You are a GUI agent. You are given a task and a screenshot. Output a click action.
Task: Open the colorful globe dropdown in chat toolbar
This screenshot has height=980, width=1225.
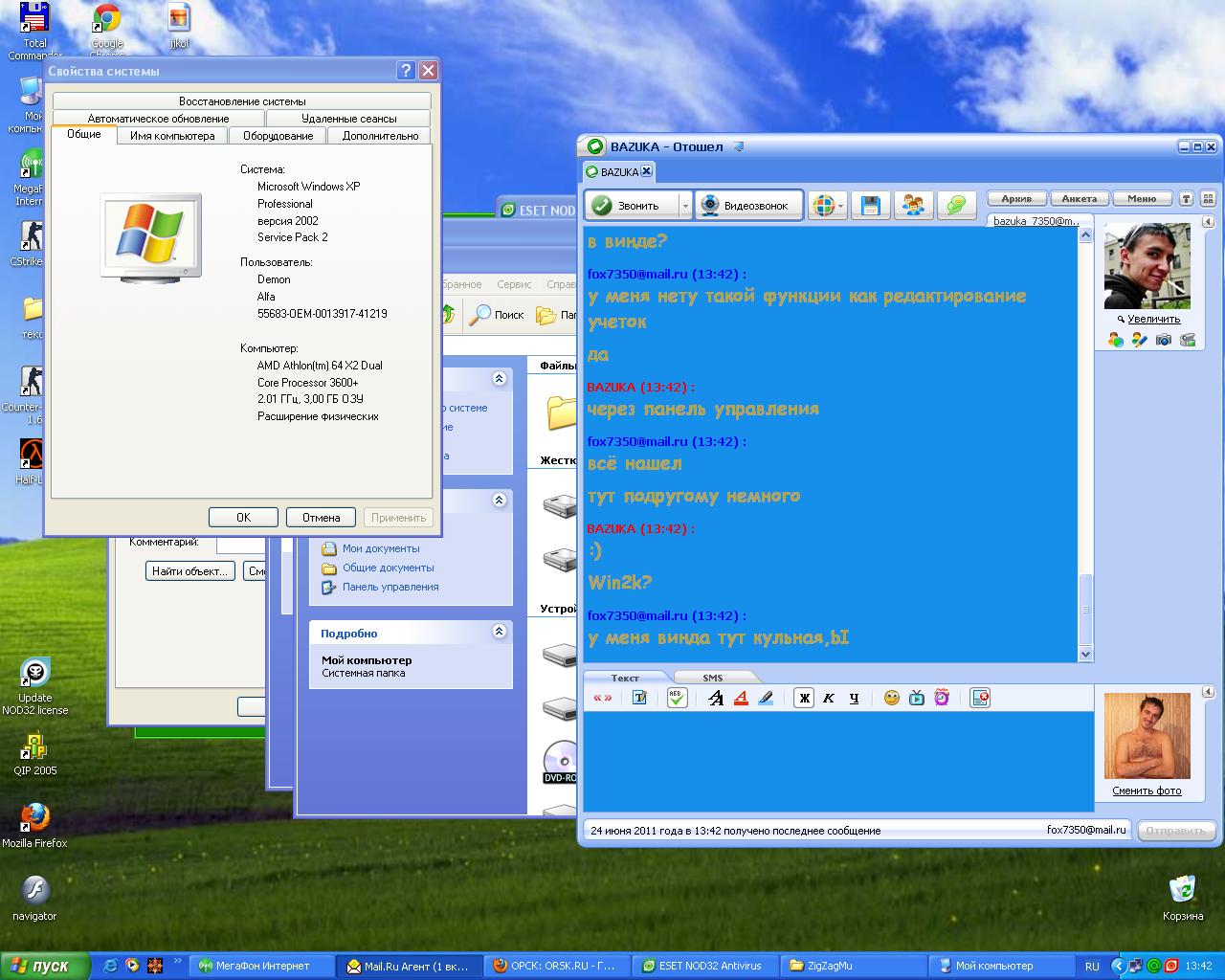(828, 206)
